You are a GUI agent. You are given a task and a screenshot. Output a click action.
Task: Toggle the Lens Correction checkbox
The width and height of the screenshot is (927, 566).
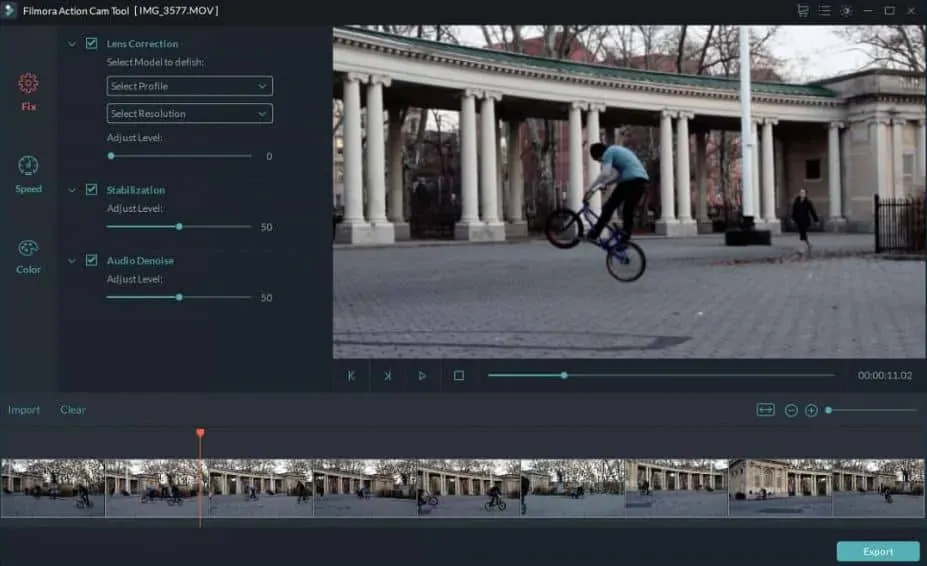click(x=92, y=44)
